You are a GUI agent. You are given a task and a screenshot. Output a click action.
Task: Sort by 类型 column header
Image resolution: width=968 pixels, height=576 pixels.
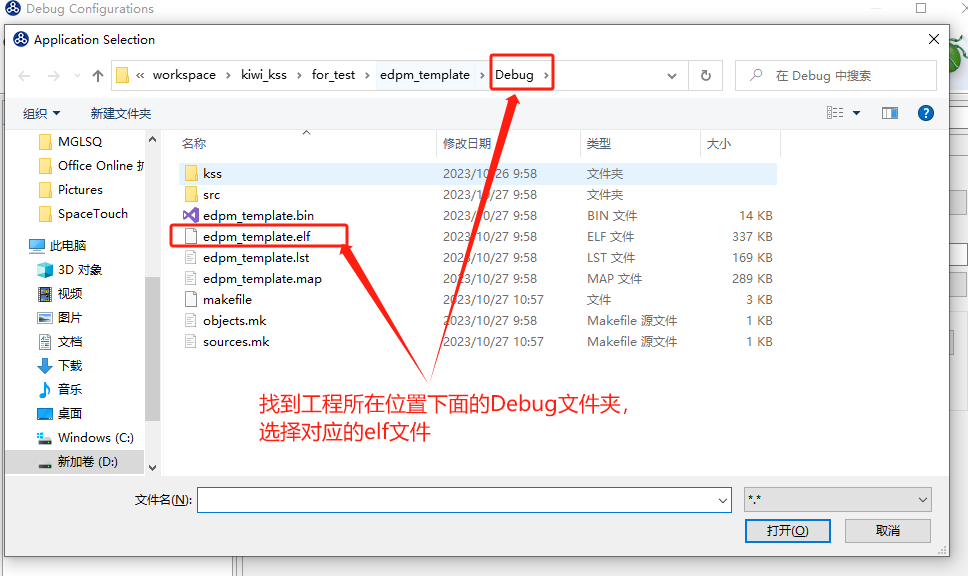tap(598, 143)
